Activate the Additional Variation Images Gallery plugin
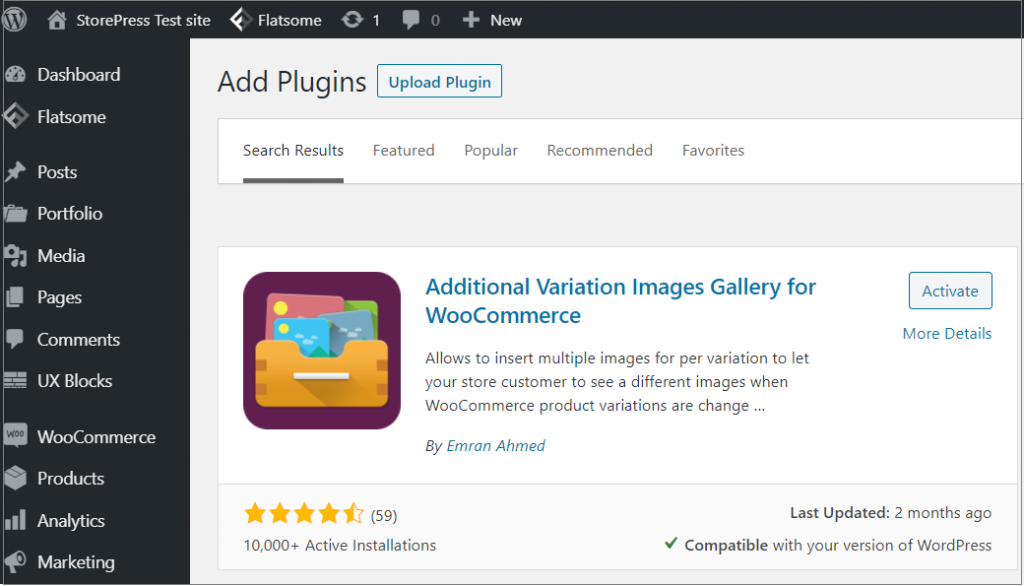The width and height of the screenshot is (1024, 586). [950, 291]
